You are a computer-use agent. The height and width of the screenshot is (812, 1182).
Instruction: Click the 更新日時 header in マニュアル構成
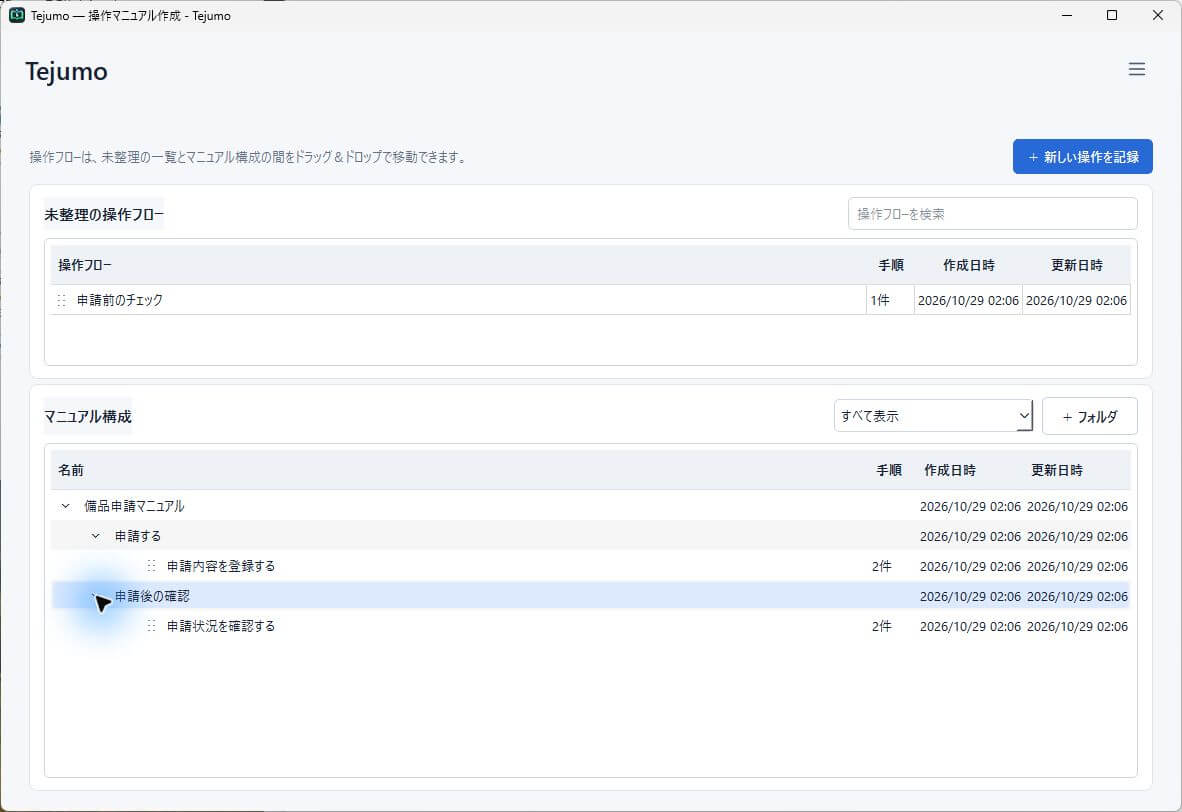point(1057,470)
